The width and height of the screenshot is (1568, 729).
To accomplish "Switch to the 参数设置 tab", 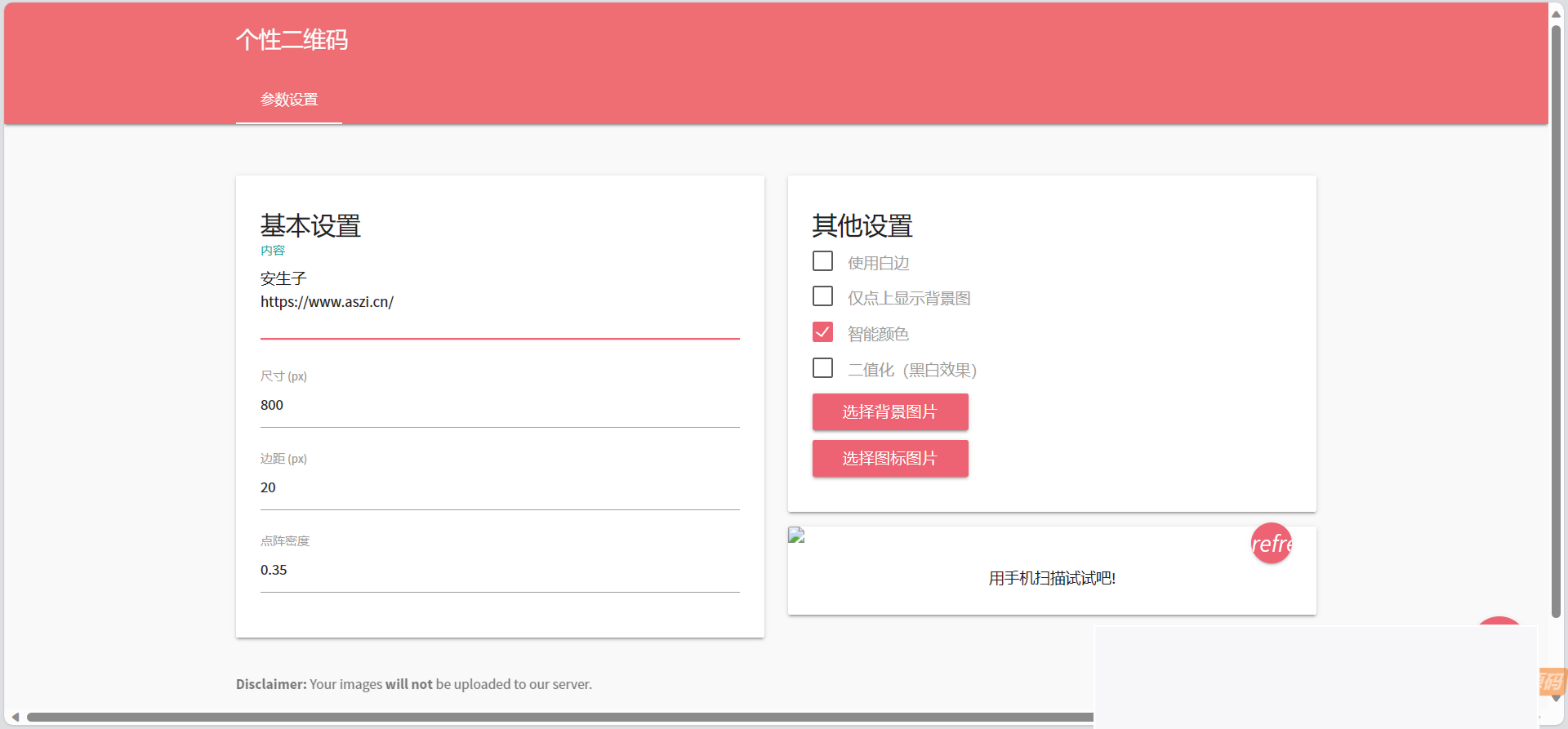I will 289,100.
